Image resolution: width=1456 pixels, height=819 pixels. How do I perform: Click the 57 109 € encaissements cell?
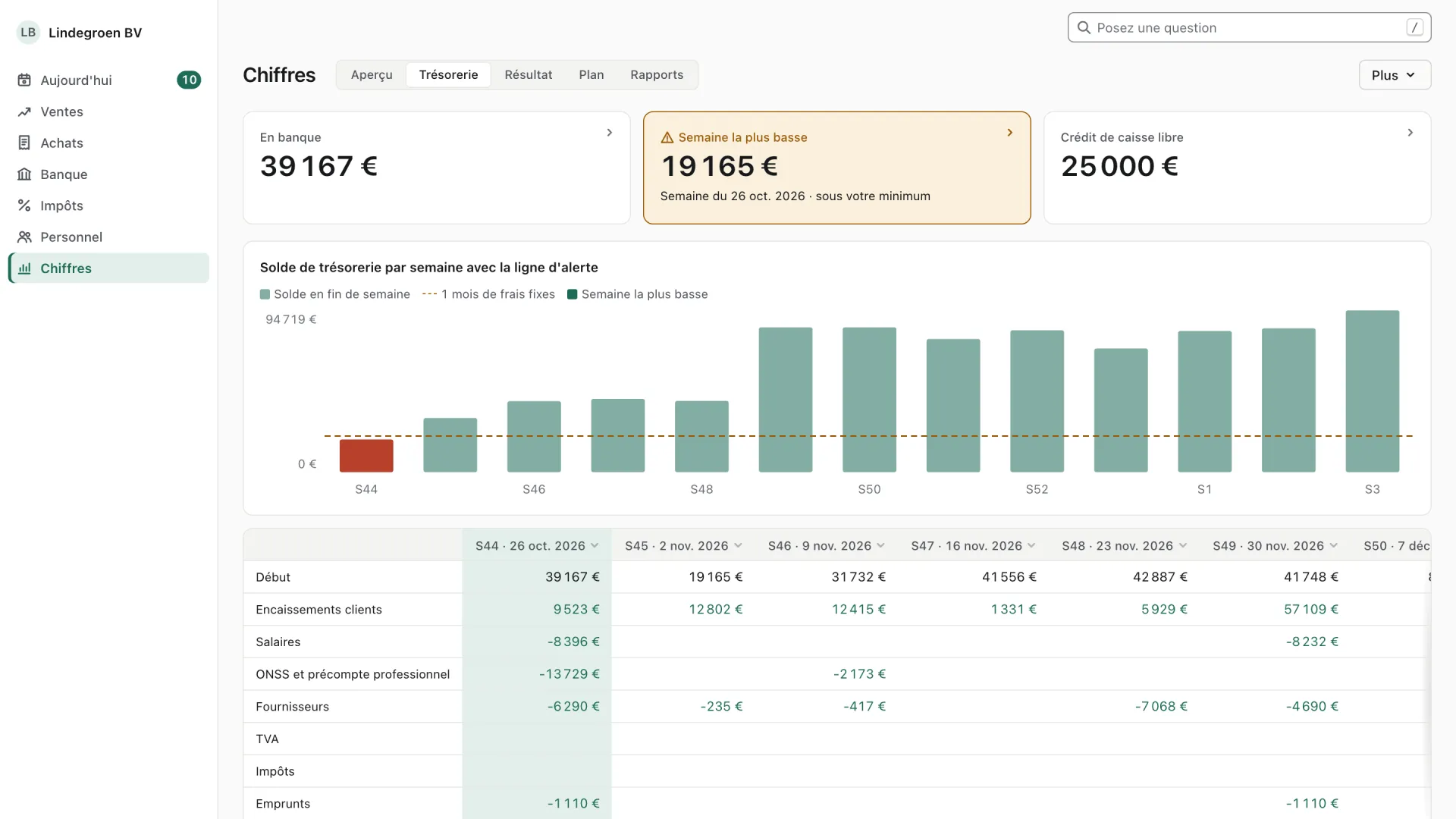click(1311, 609)
